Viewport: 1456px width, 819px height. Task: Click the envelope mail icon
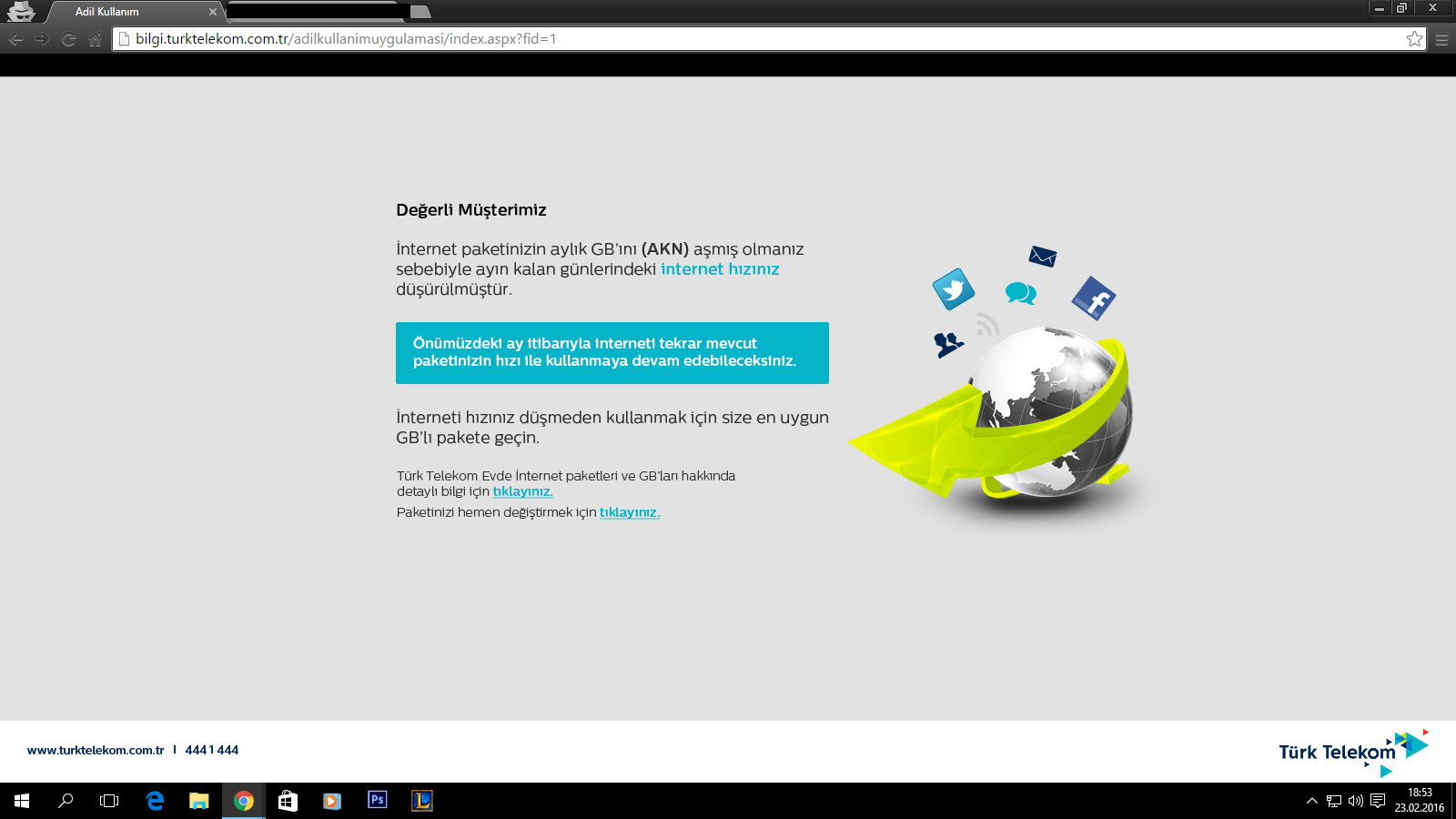[x=1043, y=257]
